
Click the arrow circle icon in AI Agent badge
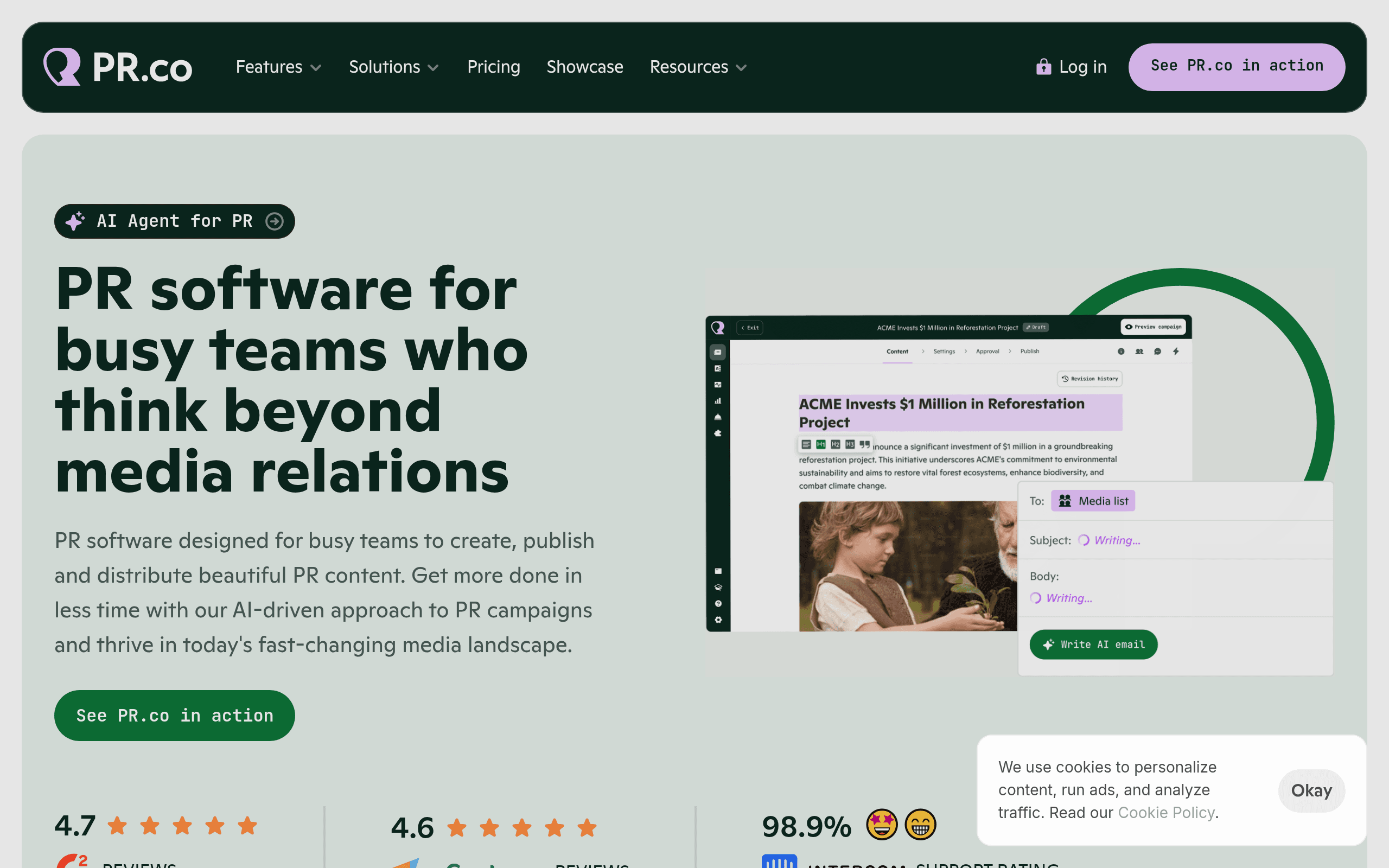275,221
